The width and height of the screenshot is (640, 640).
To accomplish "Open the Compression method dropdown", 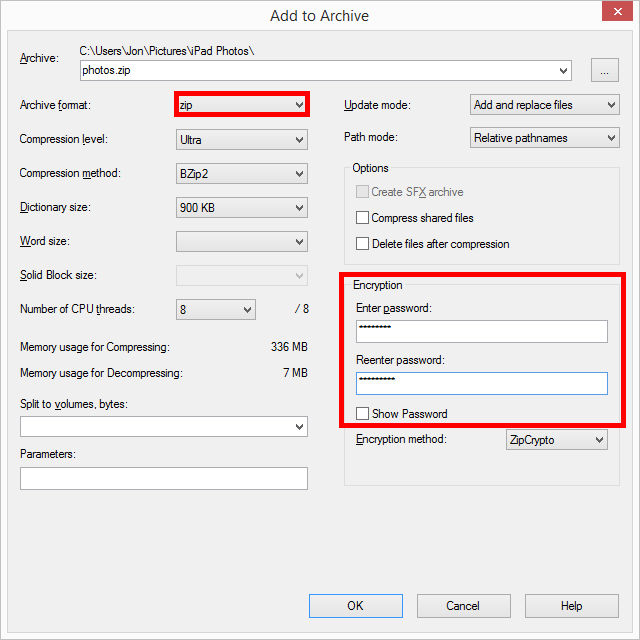I will pos(241,174).
